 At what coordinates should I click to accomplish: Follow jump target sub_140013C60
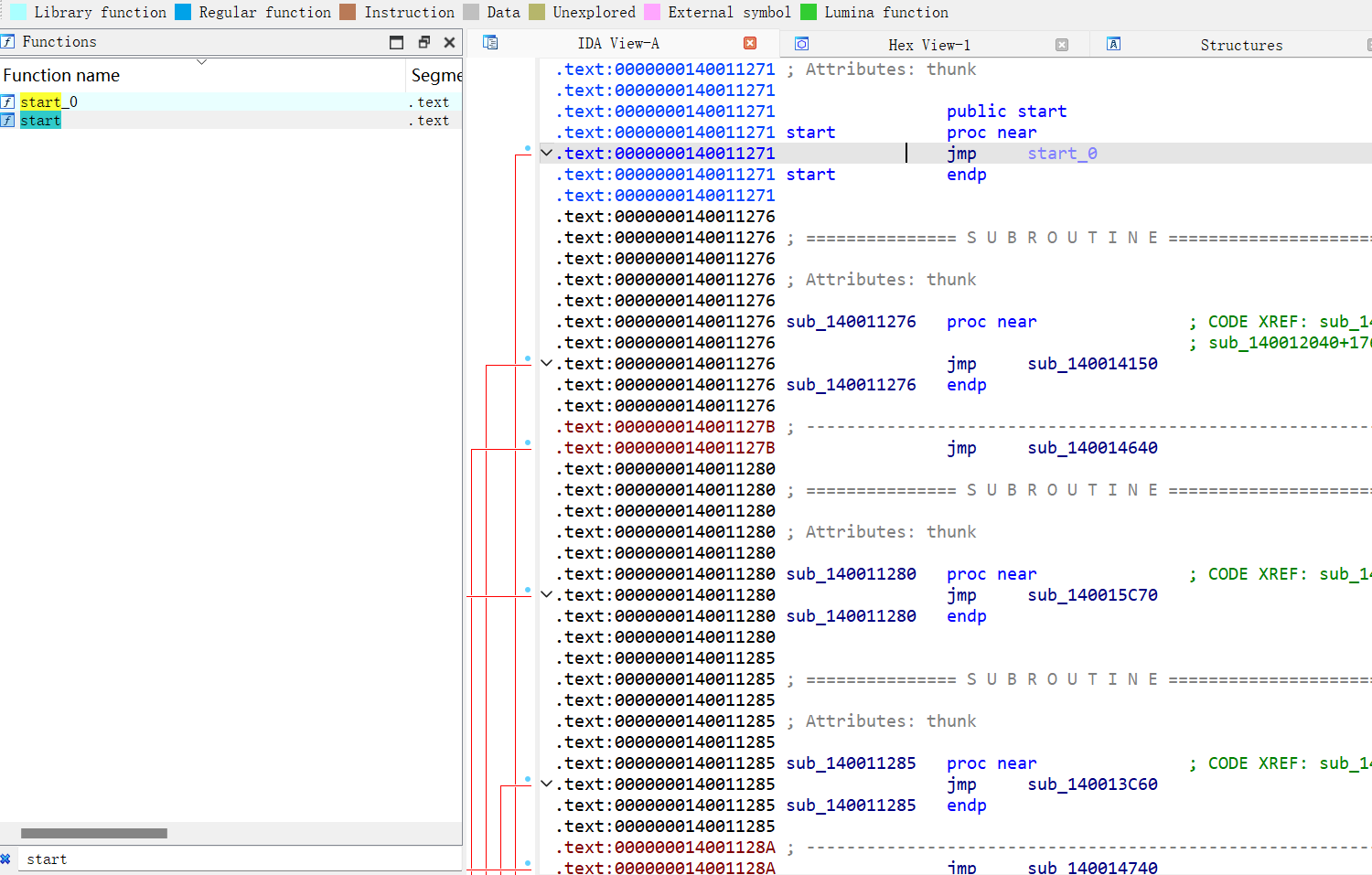click(1092, 784)
